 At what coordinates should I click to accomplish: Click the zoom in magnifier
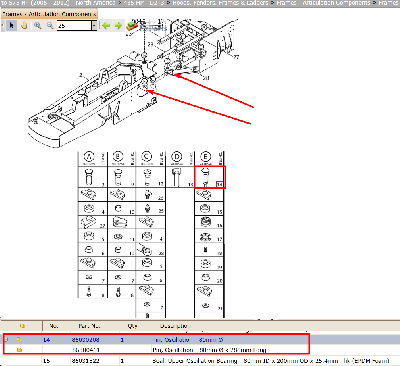pos(38,26)
